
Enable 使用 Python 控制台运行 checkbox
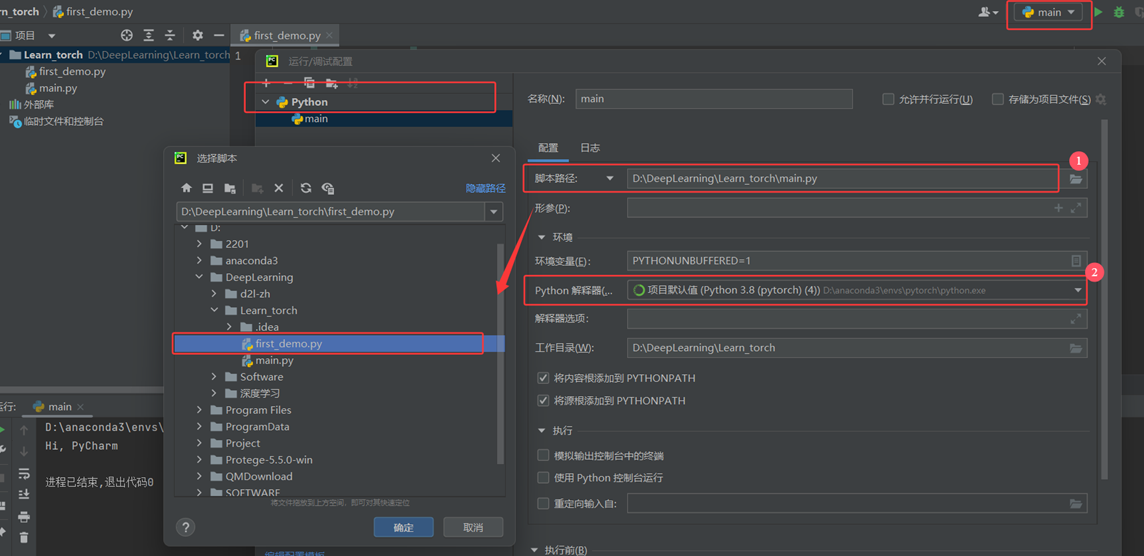(543, 478)
